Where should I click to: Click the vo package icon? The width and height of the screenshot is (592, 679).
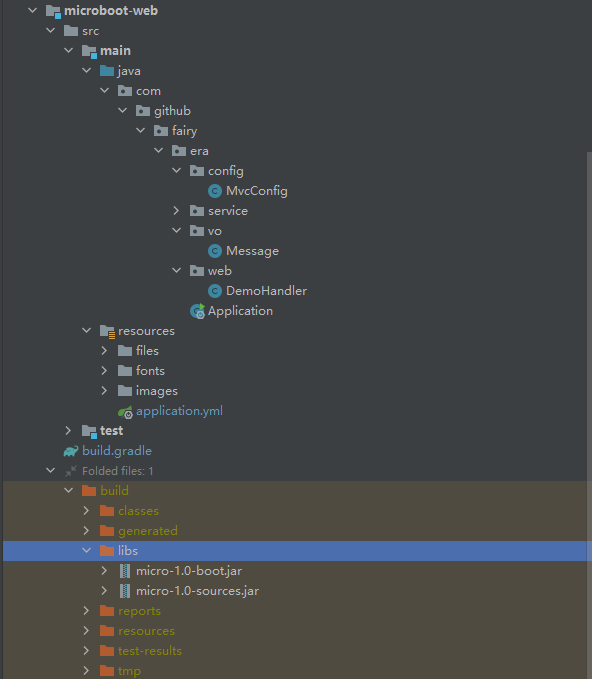pos(197,231)
